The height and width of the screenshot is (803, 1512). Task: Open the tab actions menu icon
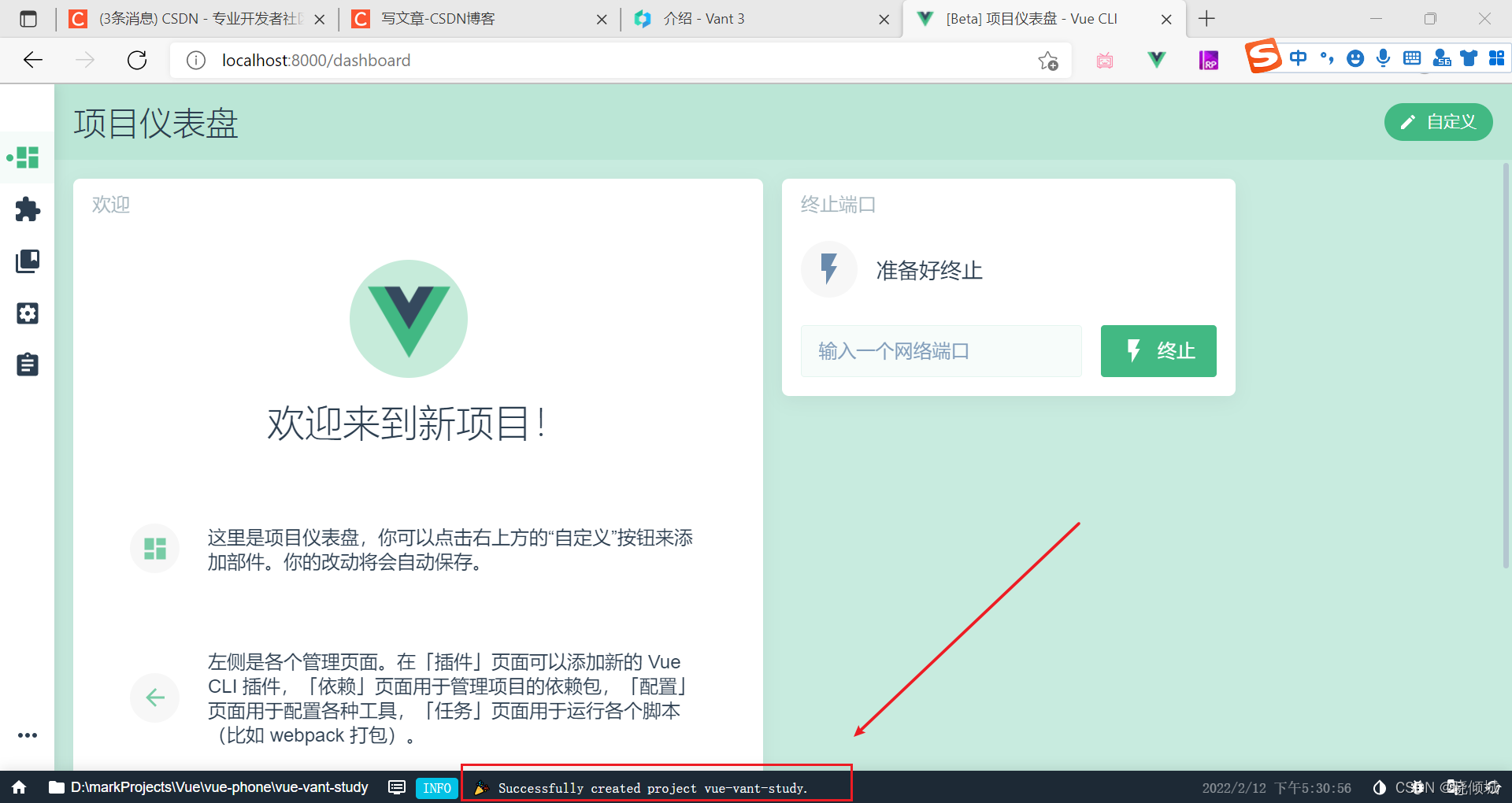tap(28, 19)
